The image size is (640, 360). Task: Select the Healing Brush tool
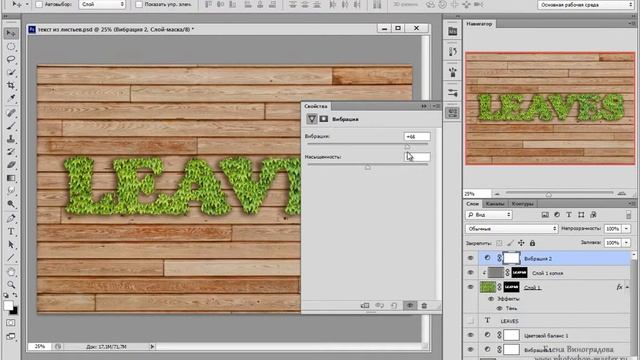coord(11,113)
